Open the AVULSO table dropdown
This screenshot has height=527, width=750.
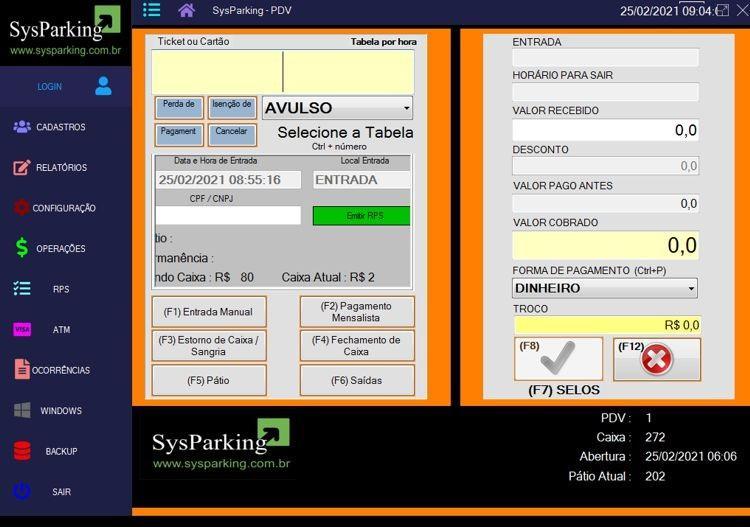(x=337, y=108)
